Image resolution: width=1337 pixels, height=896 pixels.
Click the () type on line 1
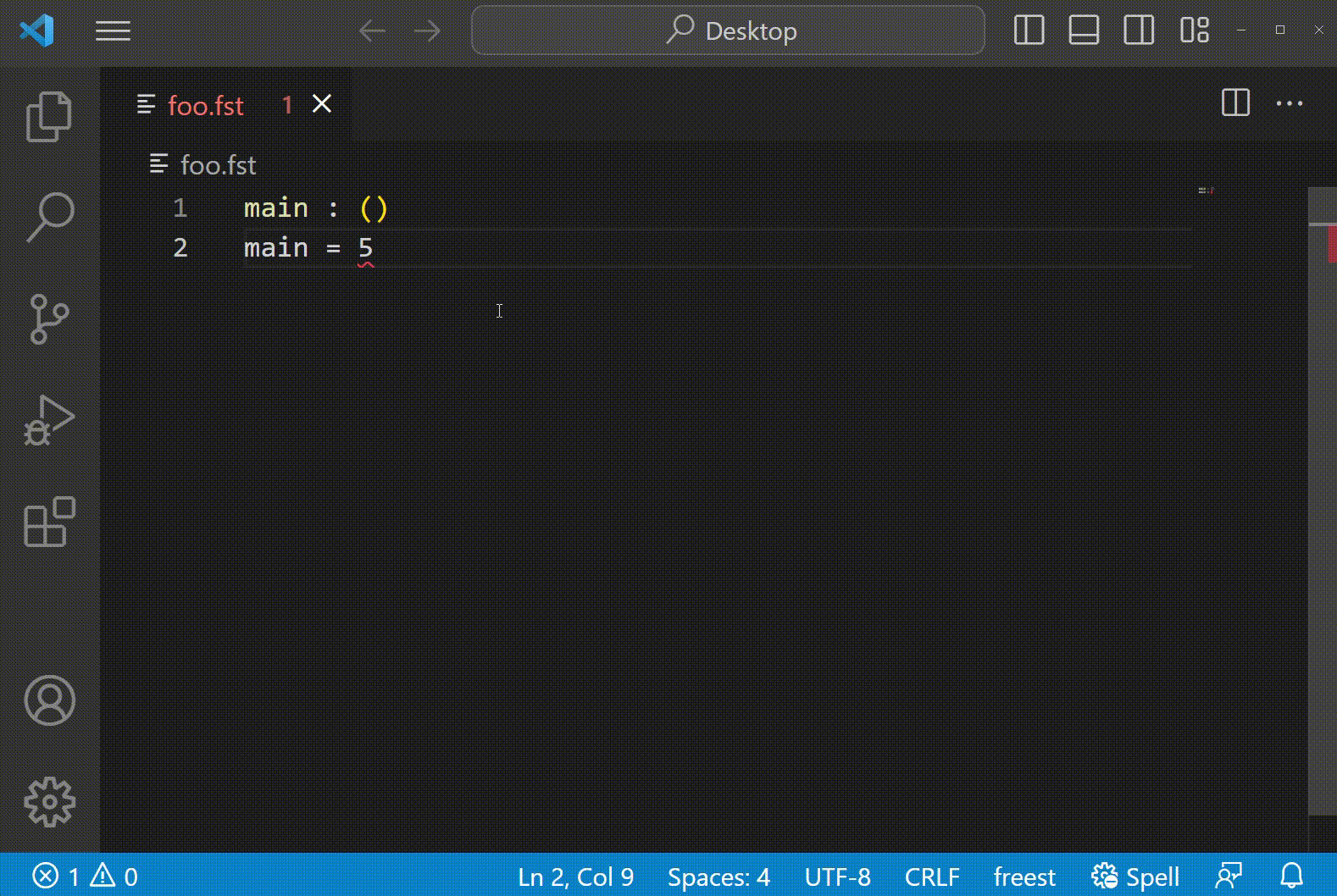tap(374, 208)
